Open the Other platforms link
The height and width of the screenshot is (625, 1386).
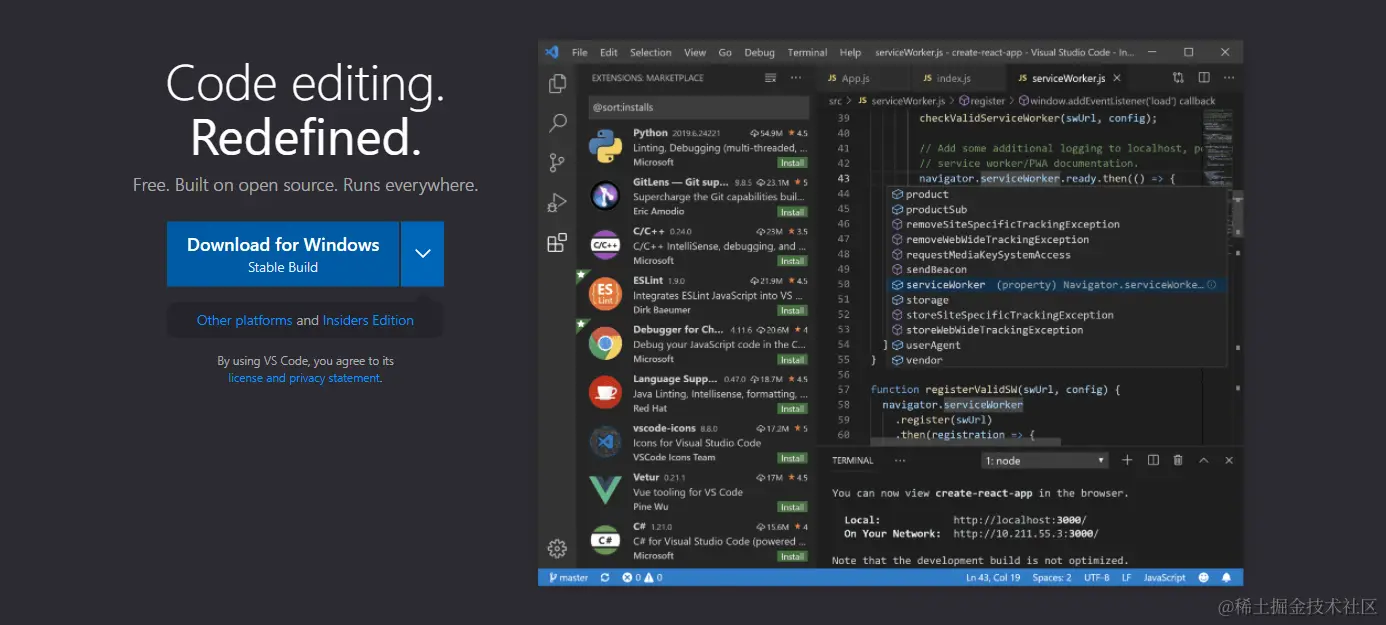tap(244, 321)
